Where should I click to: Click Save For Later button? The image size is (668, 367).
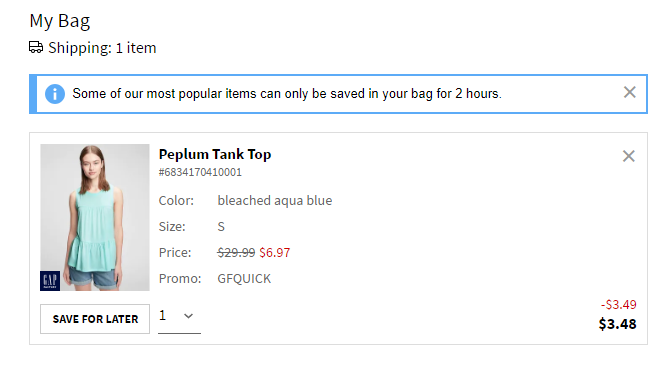[95, 319]
